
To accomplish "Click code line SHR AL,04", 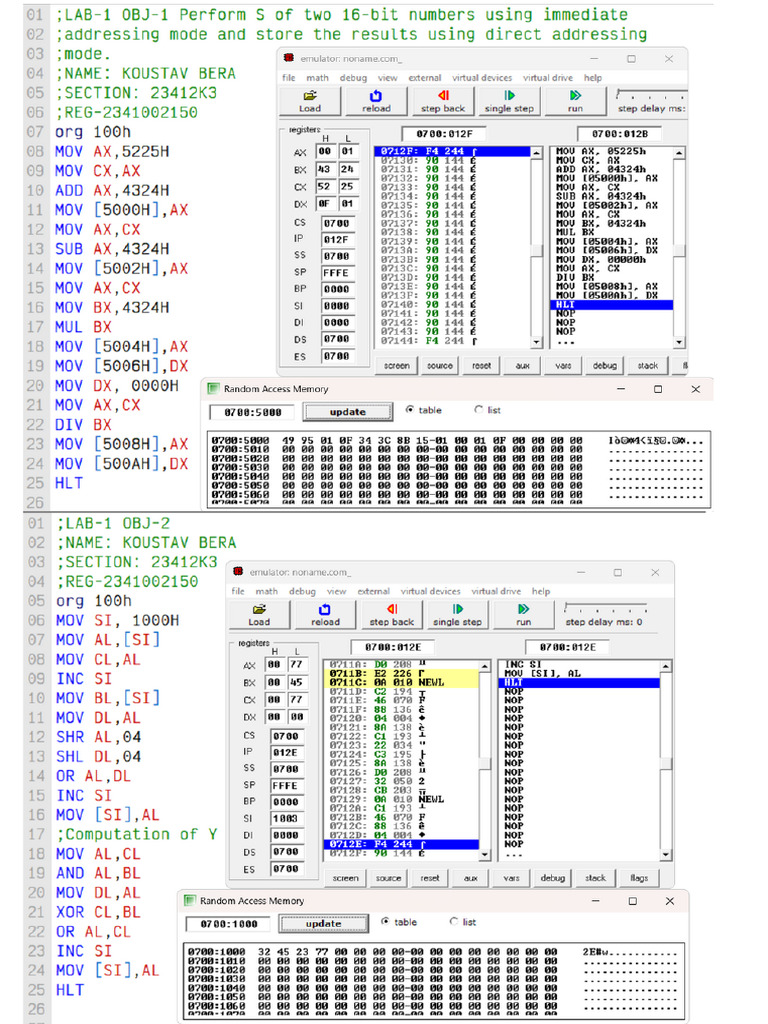I will click(98, 737).
